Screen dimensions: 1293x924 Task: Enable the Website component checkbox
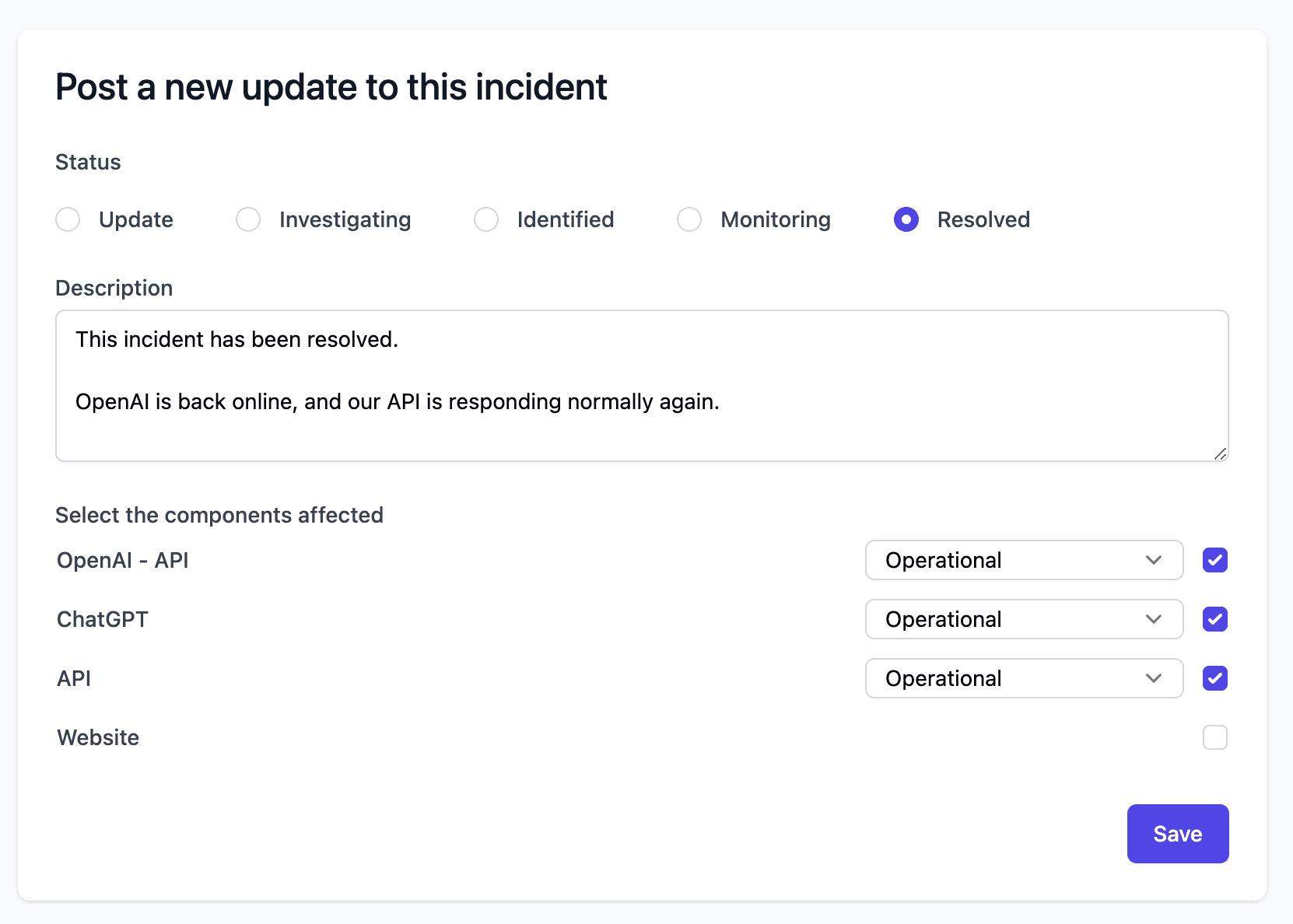(x=1214, y=737)
